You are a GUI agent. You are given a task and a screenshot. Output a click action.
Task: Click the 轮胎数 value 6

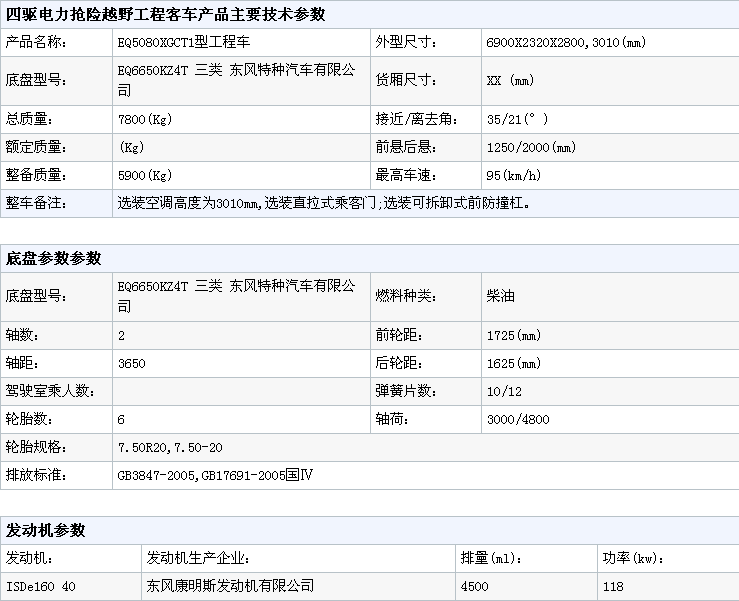(121, 420)
